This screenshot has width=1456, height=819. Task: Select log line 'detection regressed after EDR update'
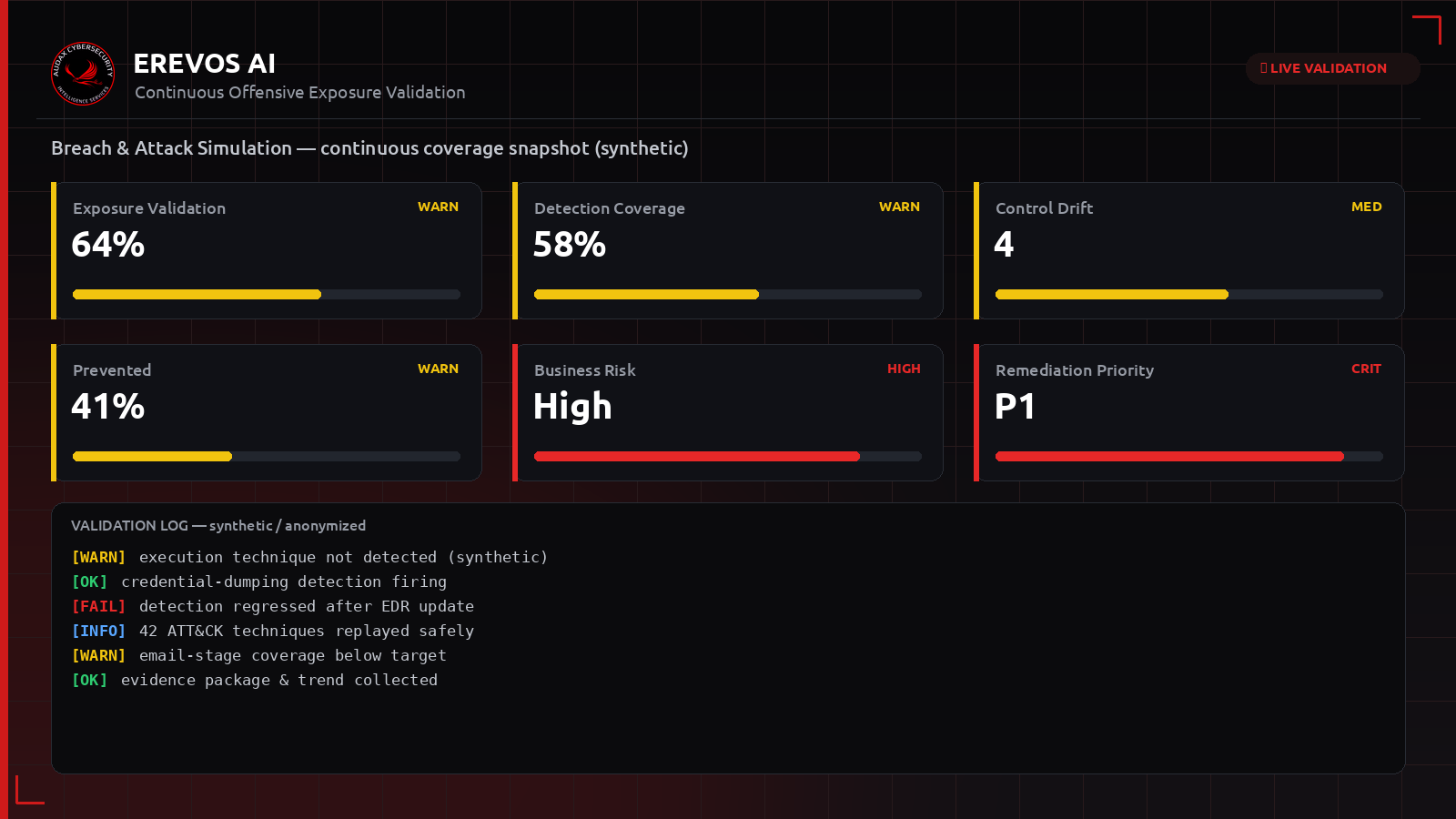pyautogui.click(x=273, y=606)
